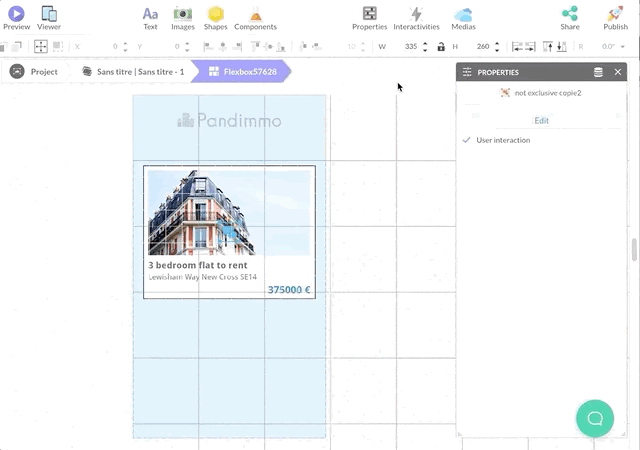Toggle the Properties panel button in toolbar
The image size is (640, 450).
[x=369, y=13]
